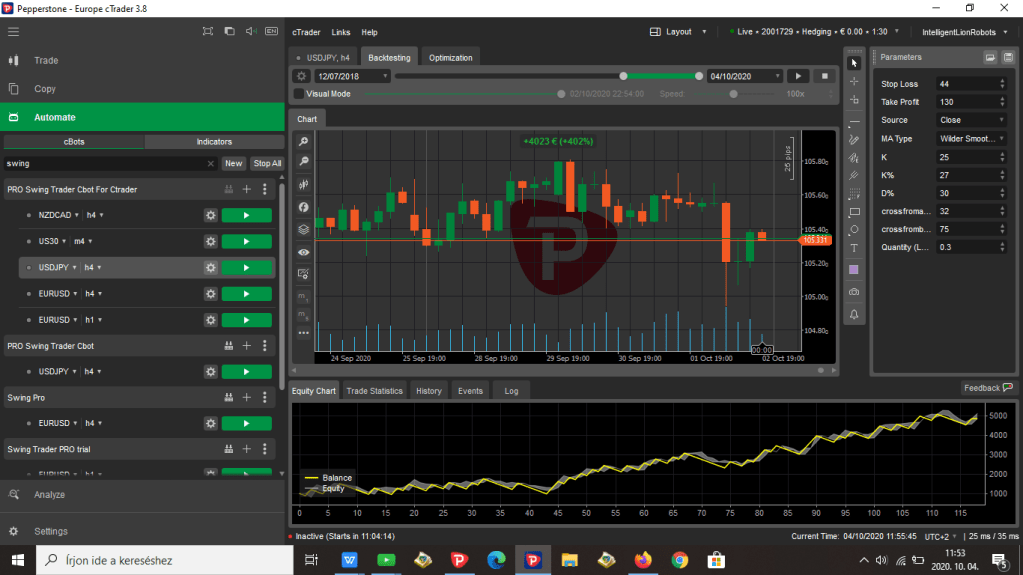Screen dimensions: 1023x575
Task: Switch to the Optimization tab
Action: click(x=450, y=57)
